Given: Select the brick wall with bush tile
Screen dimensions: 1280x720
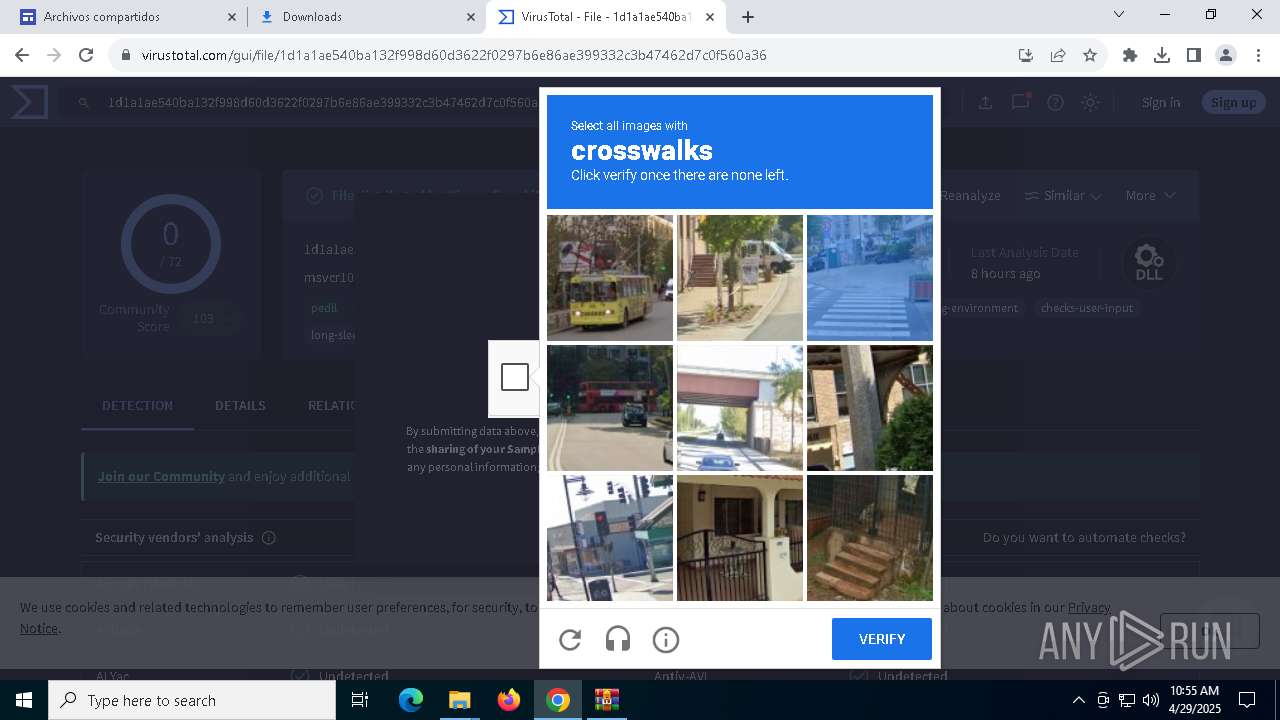Looking at the screenshot, I should pos(870,408).
